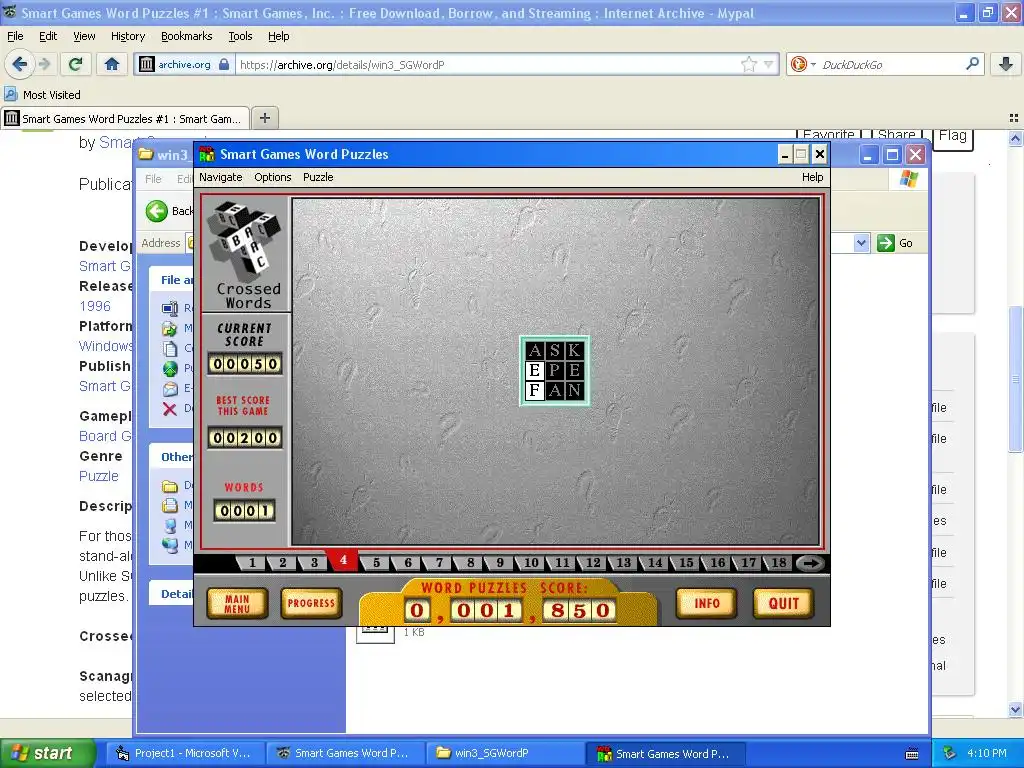Click the Smart Games title bar icon
1024x768 pixels.
coord(207,154)
